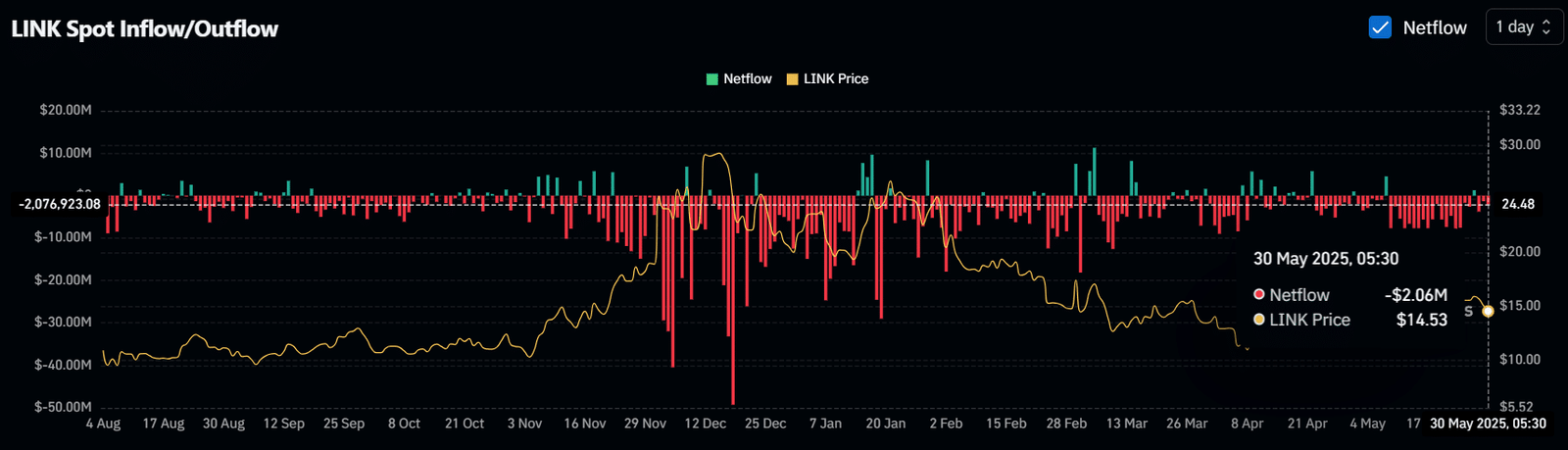The width and height of the screenshot is (1568, 450).
Task: Click the LINK Spot Inflow/Outflow title
Action: 145,29
